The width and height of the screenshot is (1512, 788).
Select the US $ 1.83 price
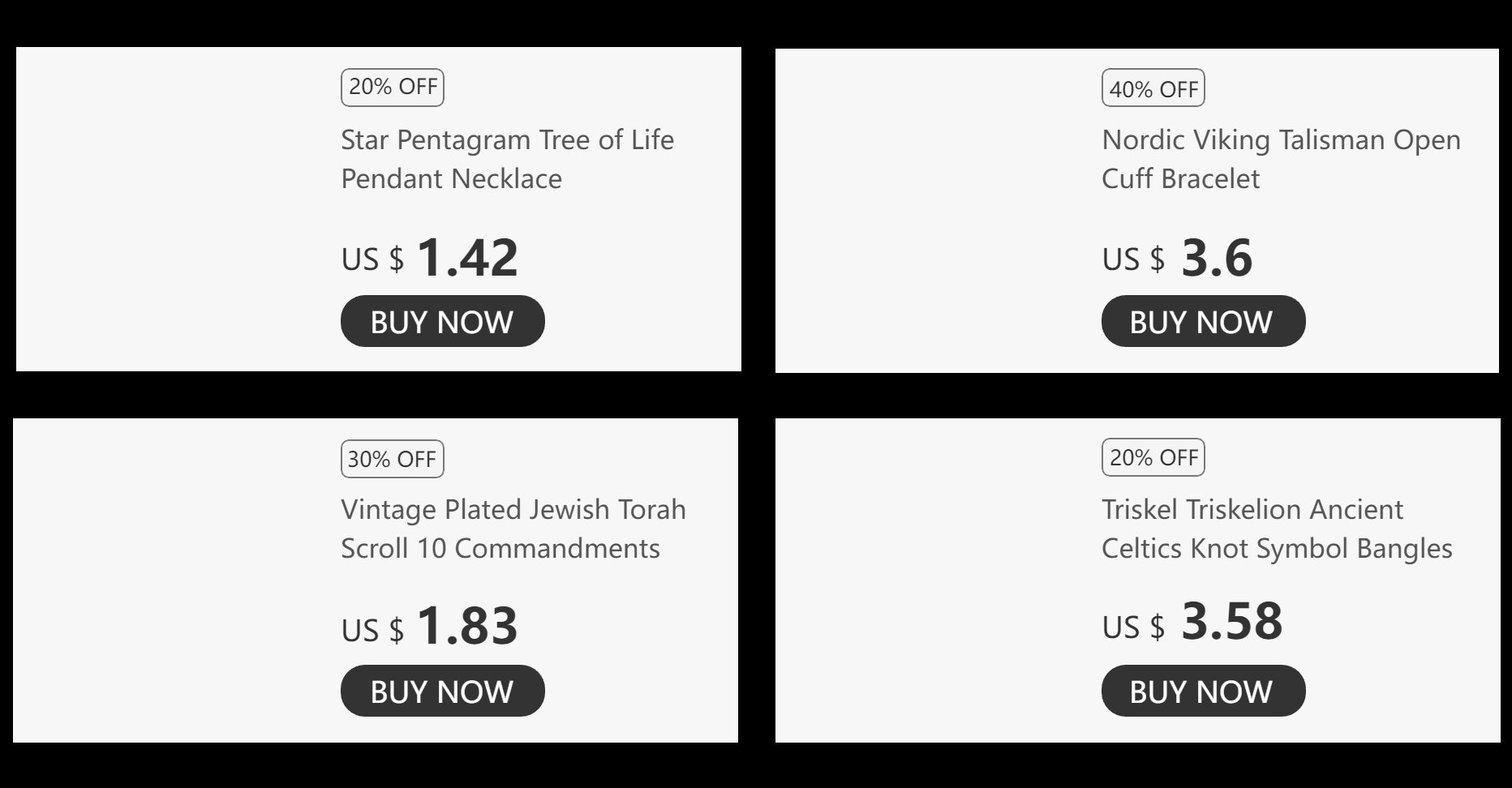(429, 627)
